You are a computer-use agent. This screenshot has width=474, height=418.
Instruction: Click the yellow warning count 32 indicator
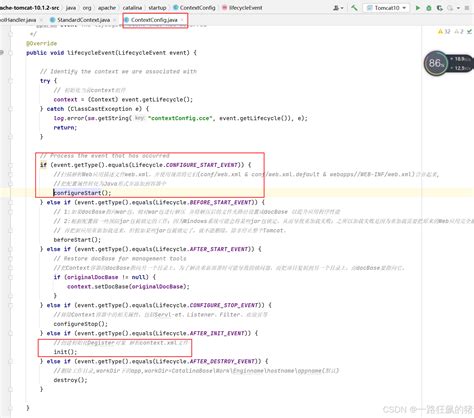444,31
